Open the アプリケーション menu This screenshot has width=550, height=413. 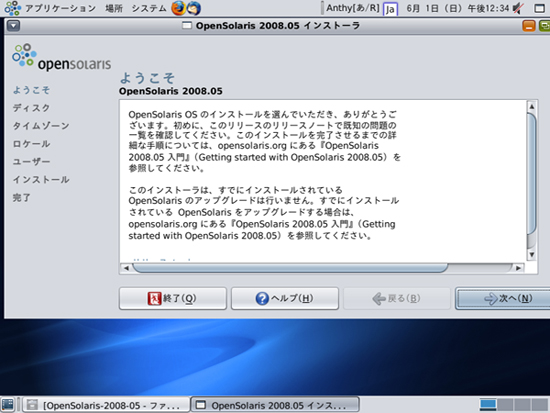pos(60,8)
